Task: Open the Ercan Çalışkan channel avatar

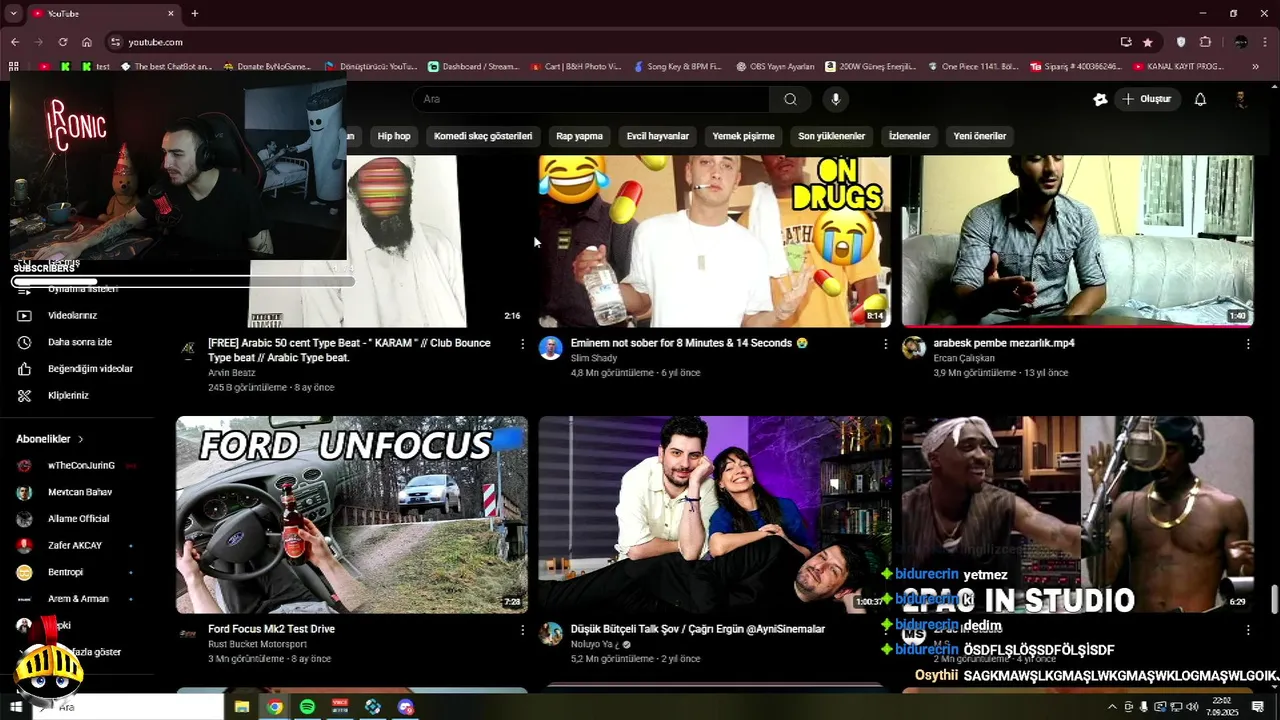Action: pyautogui.click(x=913, y=348)
